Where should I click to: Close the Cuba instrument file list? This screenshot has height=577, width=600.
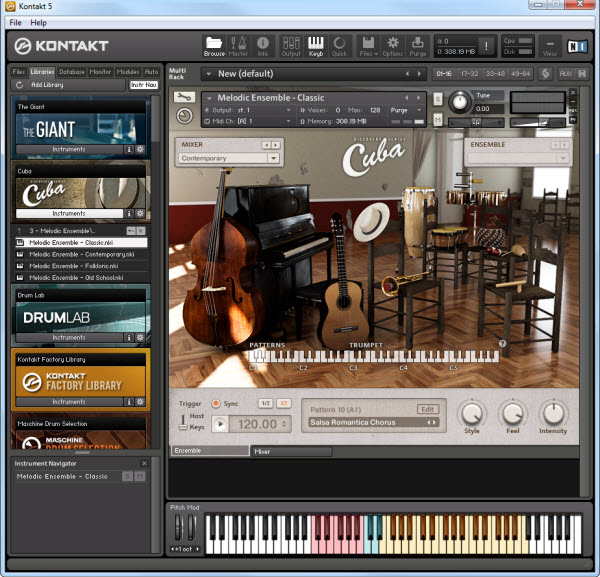pyautogui.click(x=141, y=231)
